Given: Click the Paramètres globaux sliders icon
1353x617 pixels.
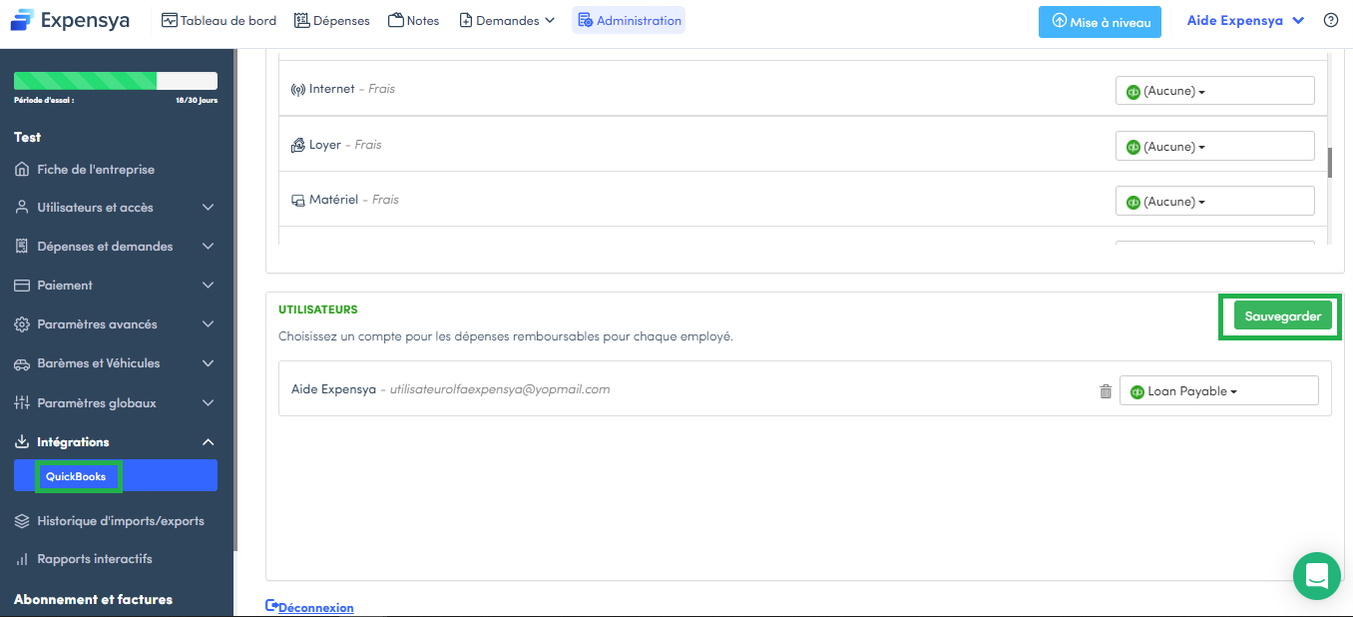Looking at the screenshot, I should point(22,403).
